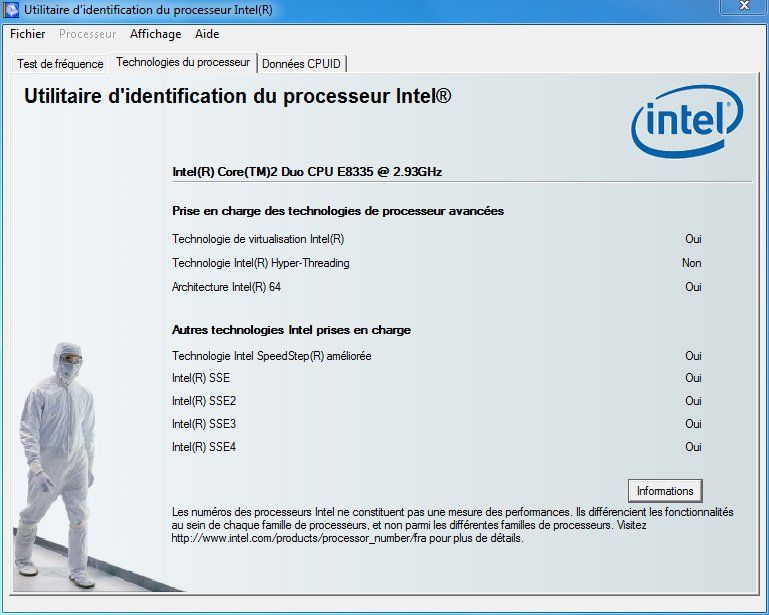Click the cleanroom technician image
The image size is (769, 615).
pos(56,466)
